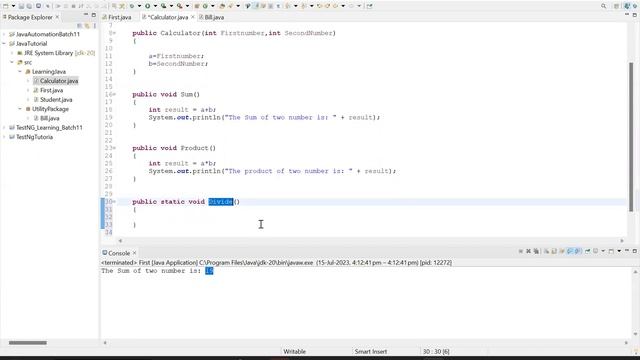
Task: Expand the JavaAutomationBatch11 project
Action: (x=4, y=34)
